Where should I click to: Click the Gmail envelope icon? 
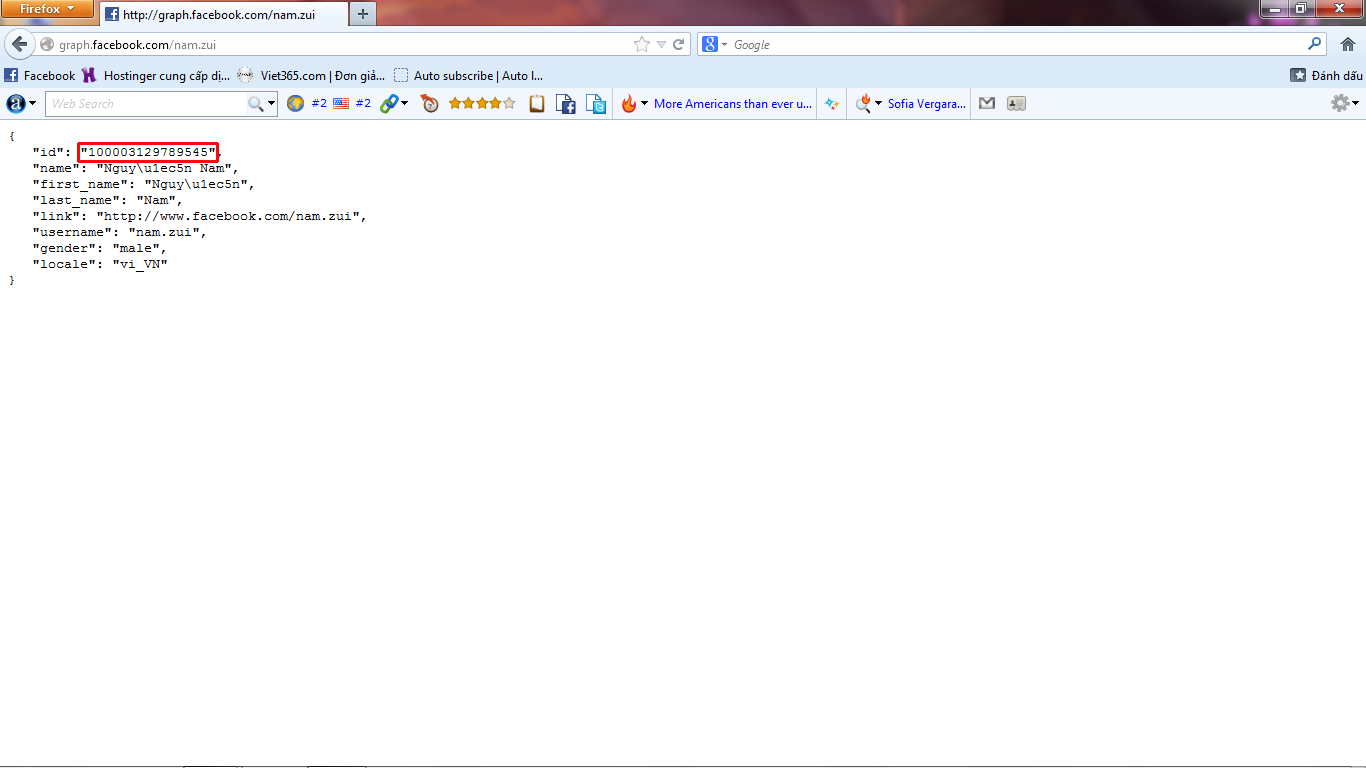point(987,103)
